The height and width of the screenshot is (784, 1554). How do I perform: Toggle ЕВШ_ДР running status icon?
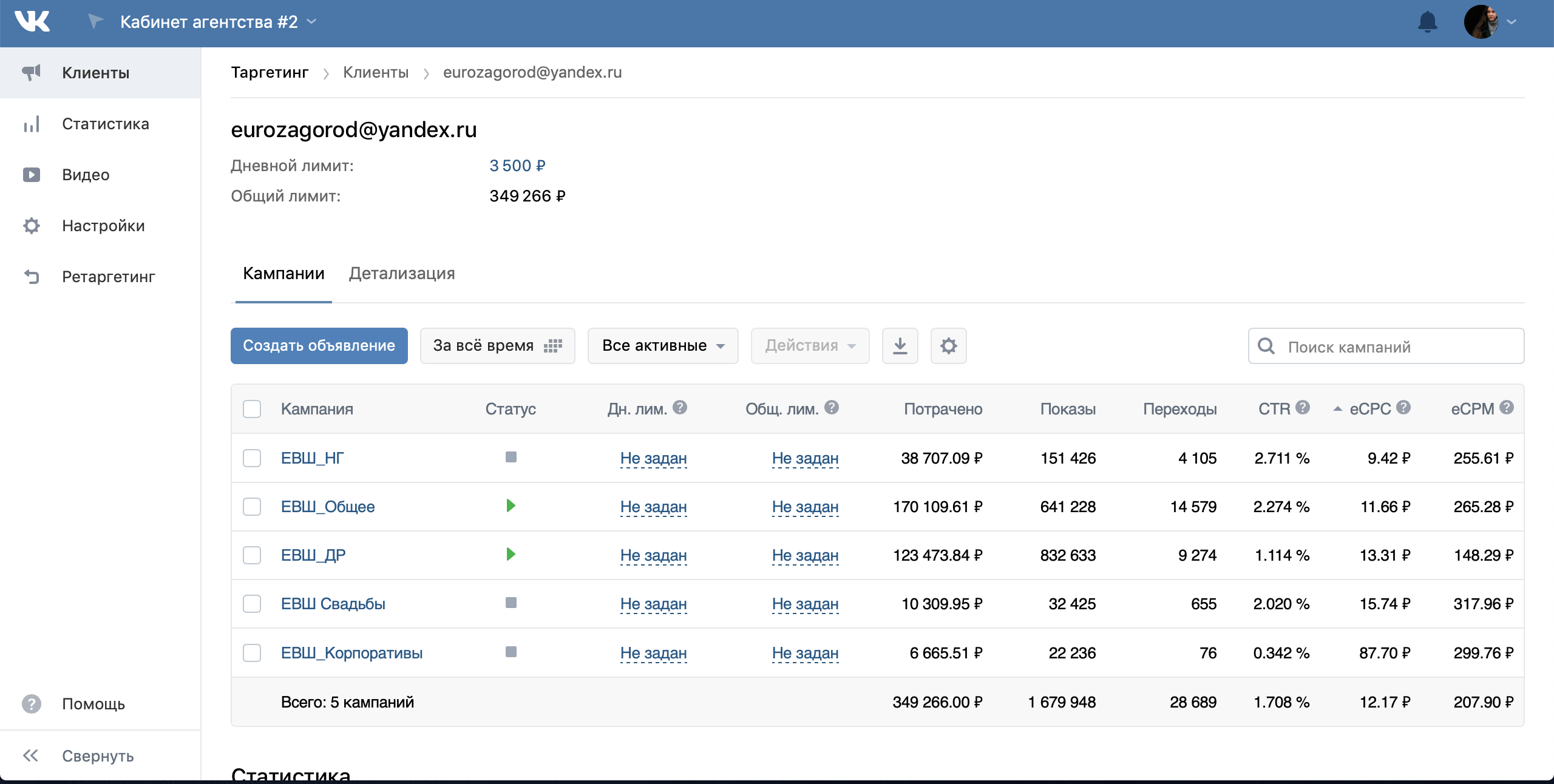click(511, 554)
